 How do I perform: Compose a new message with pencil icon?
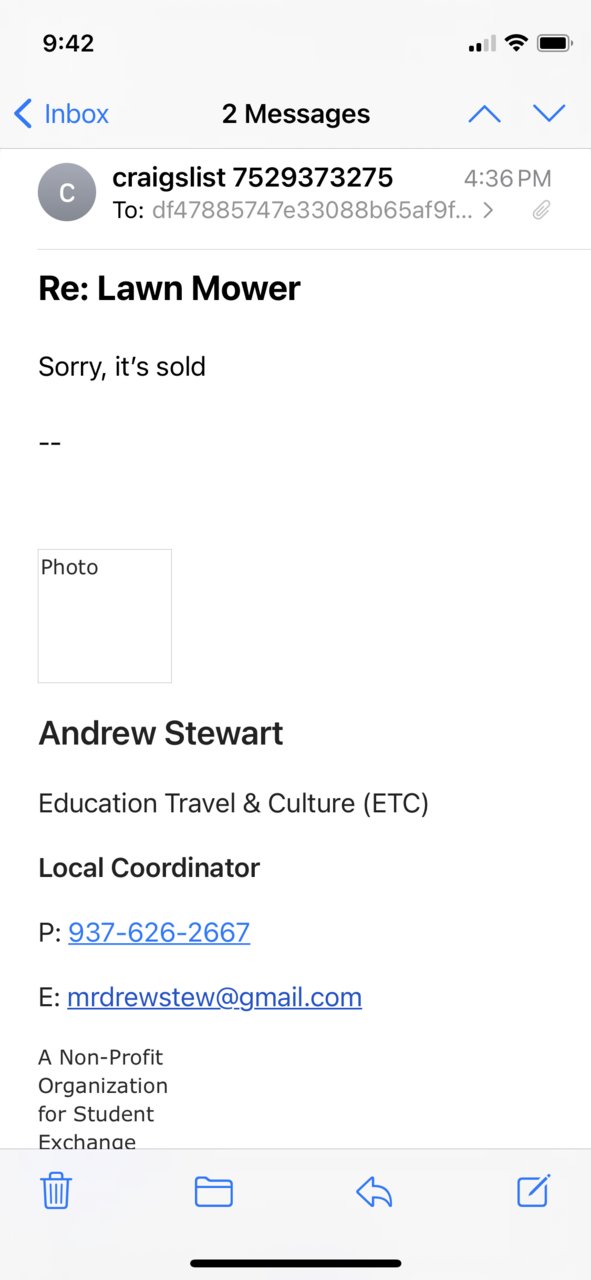click(534, 1190)
